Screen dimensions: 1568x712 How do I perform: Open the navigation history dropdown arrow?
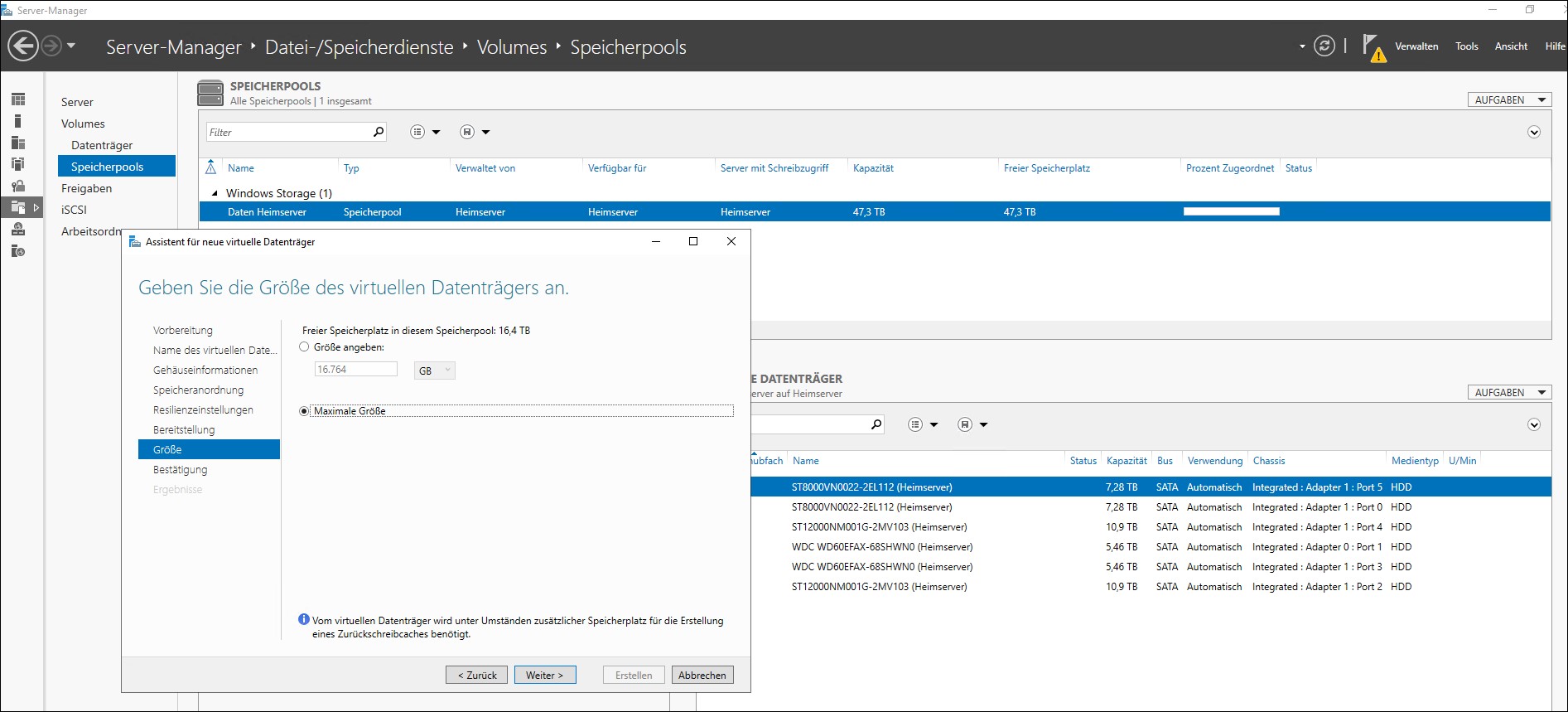pyautogui.click(x=71, y=46)
